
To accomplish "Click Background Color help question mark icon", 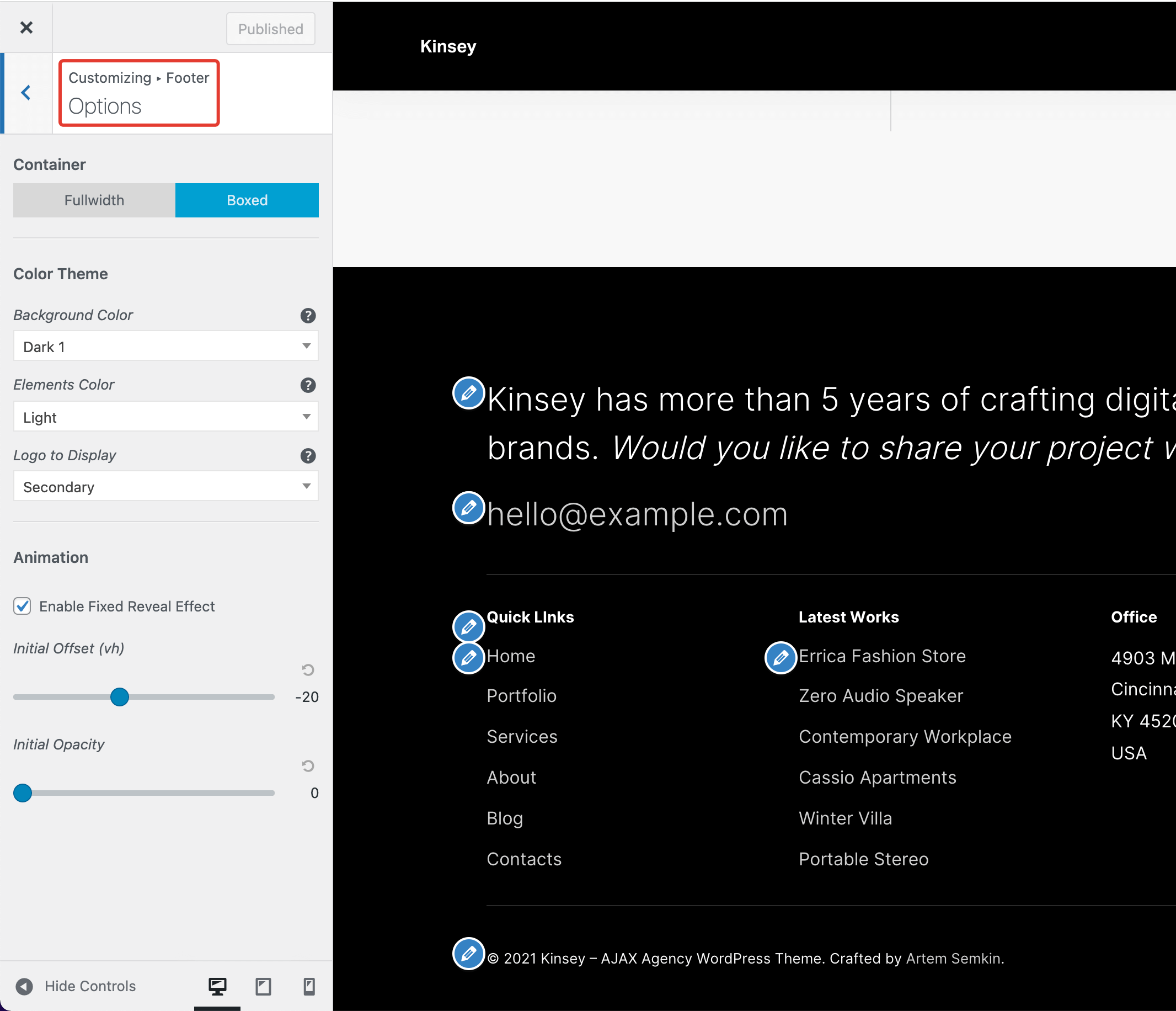I will click(308, 316).
